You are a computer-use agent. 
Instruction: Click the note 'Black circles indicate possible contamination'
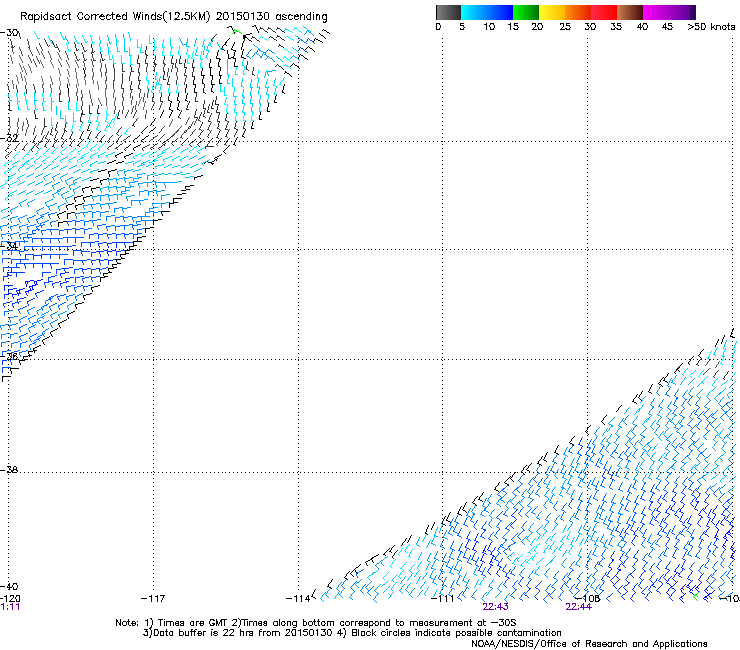pyautogui.click(x=456, y=633)
